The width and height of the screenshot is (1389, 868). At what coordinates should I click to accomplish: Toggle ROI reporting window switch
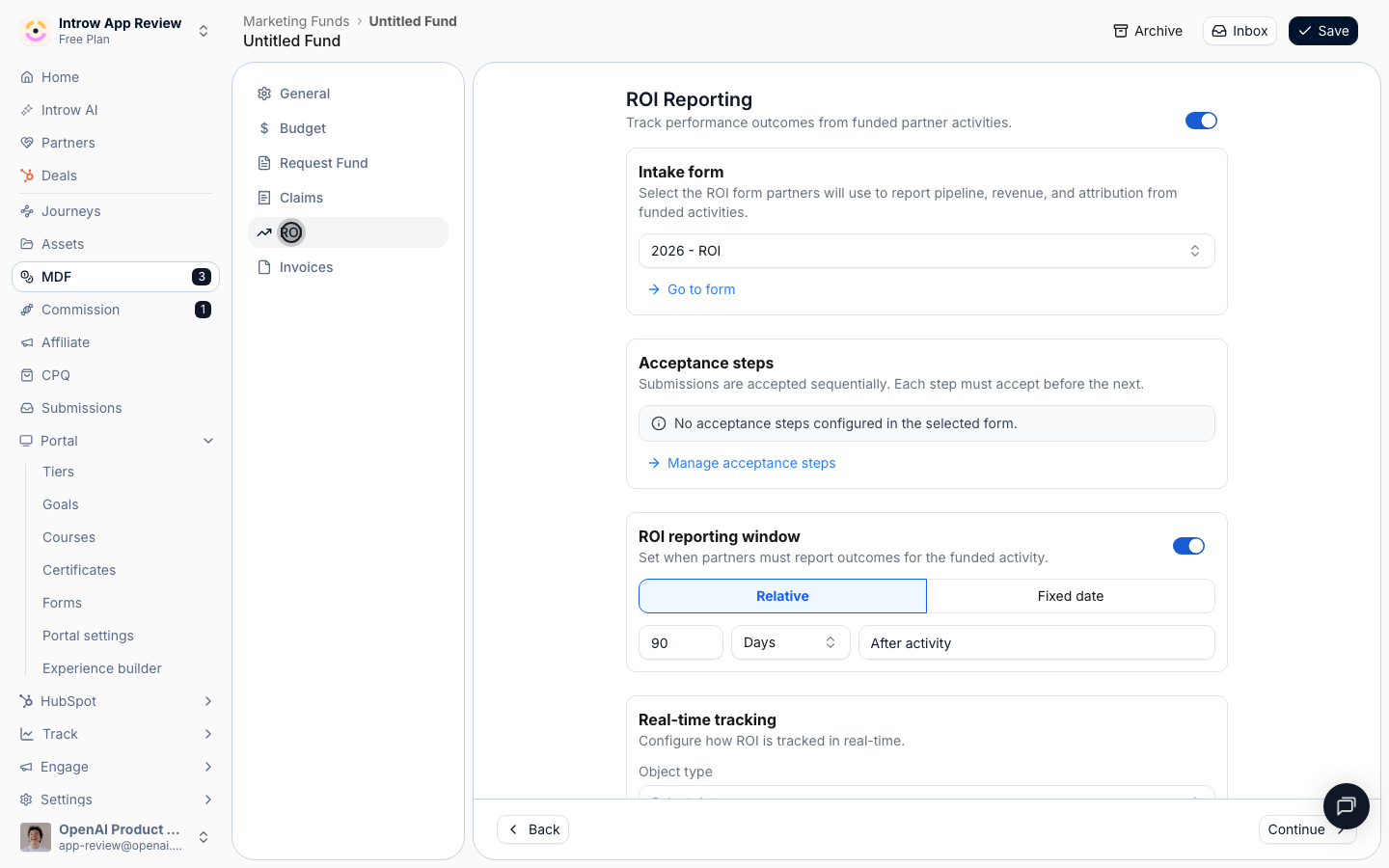(x=1188, y=546)
